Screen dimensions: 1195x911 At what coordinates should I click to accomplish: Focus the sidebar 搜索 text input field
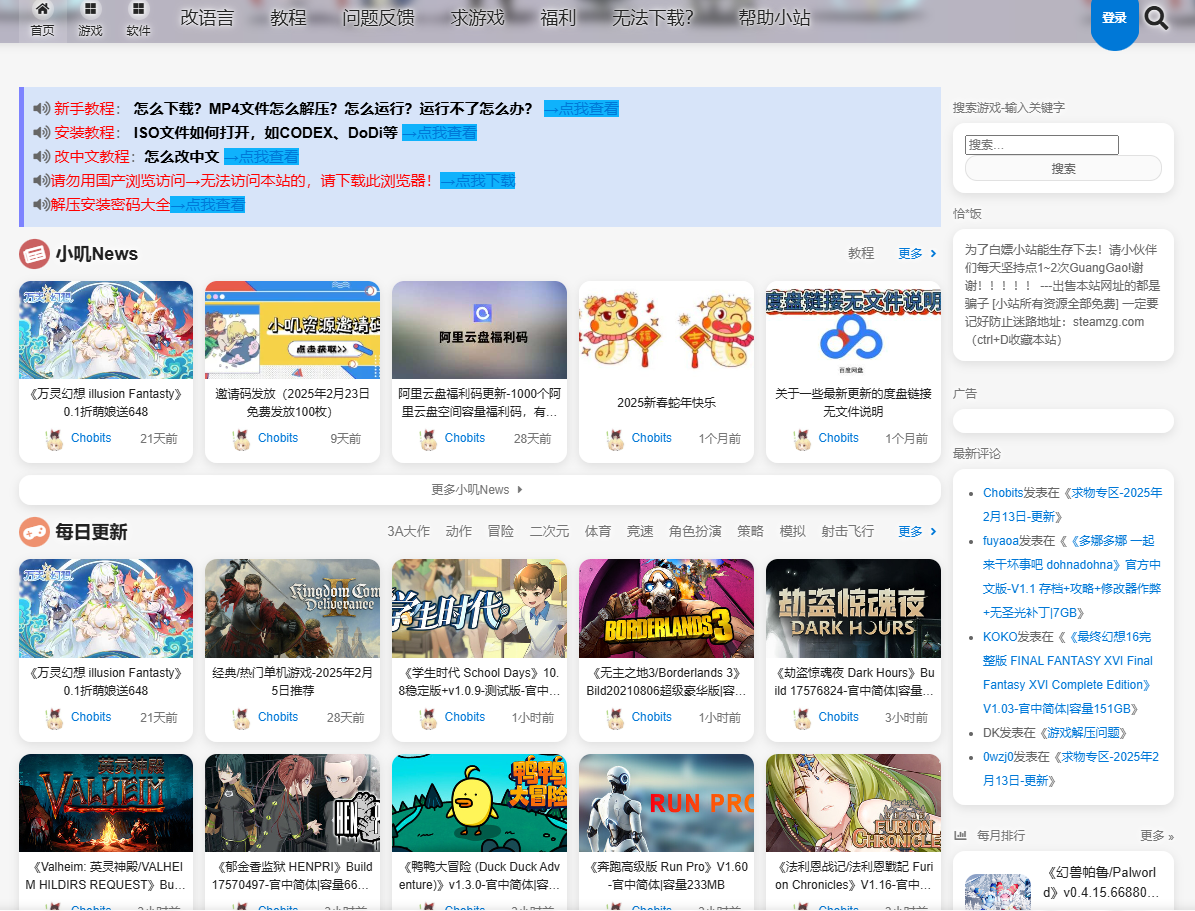(1041, 145)
